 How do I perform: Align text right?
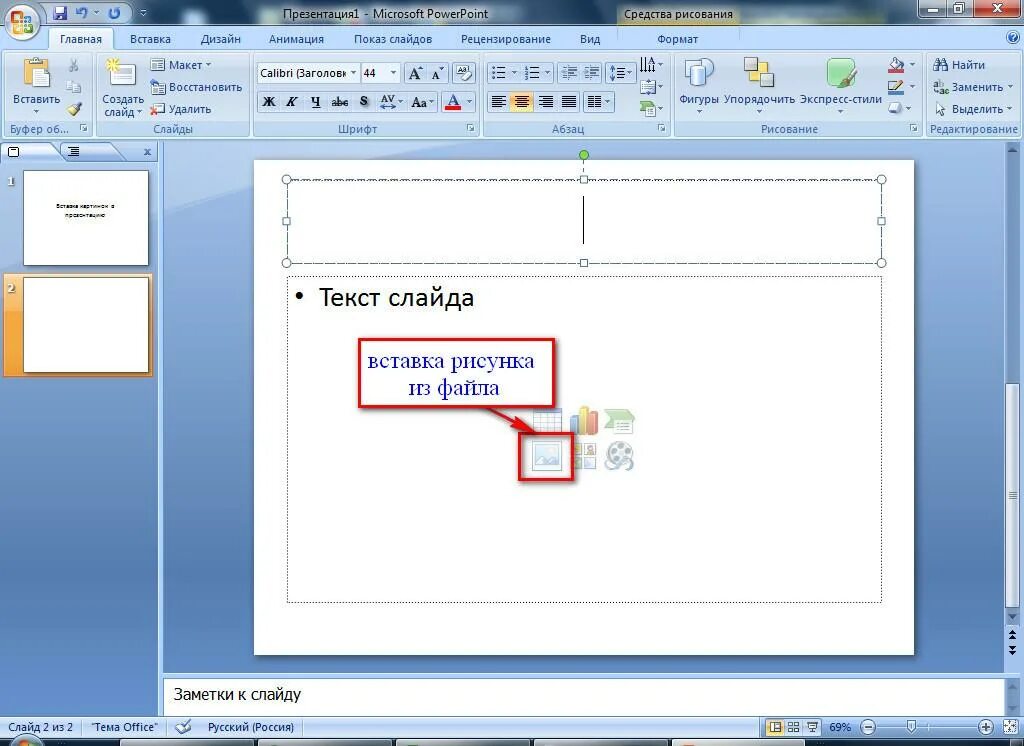(x=545, y=102)
